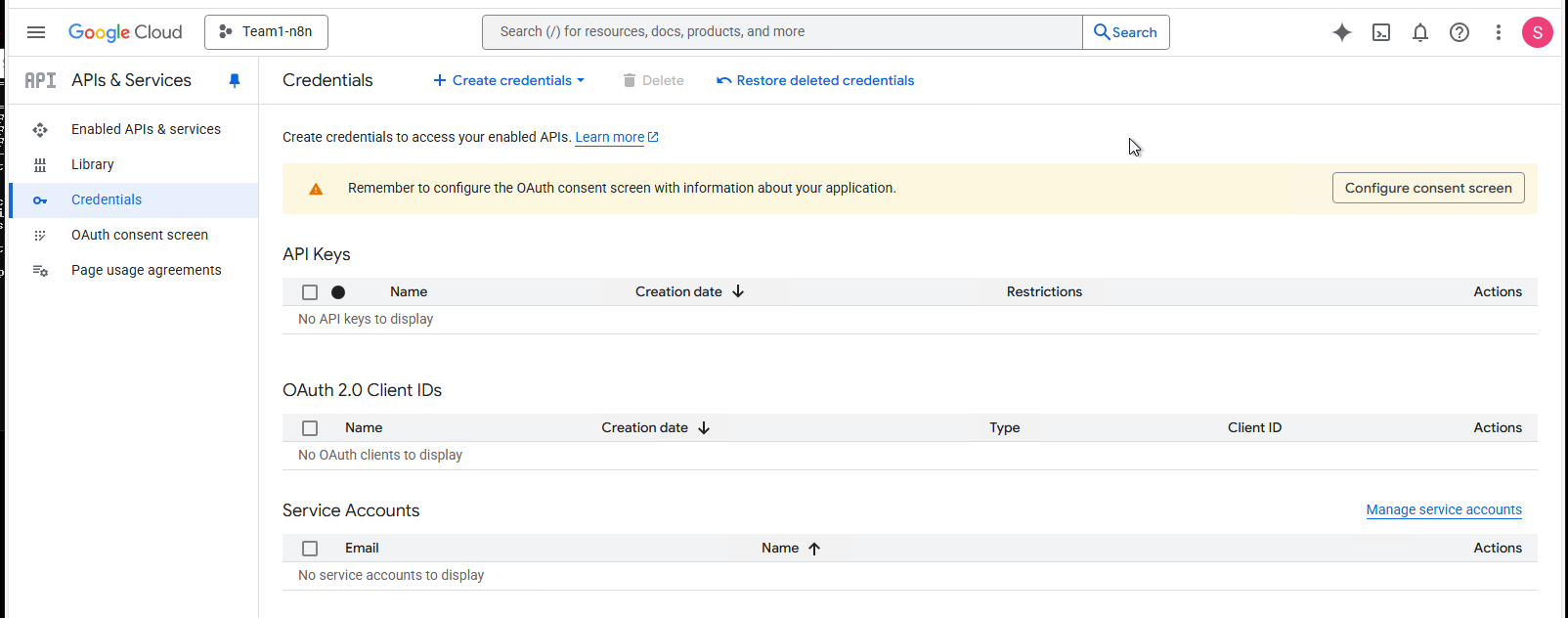This screenshot has height=618, width=1568.
Task: Open the three-dot settings menu
Action: click(x=1498, y=32)
